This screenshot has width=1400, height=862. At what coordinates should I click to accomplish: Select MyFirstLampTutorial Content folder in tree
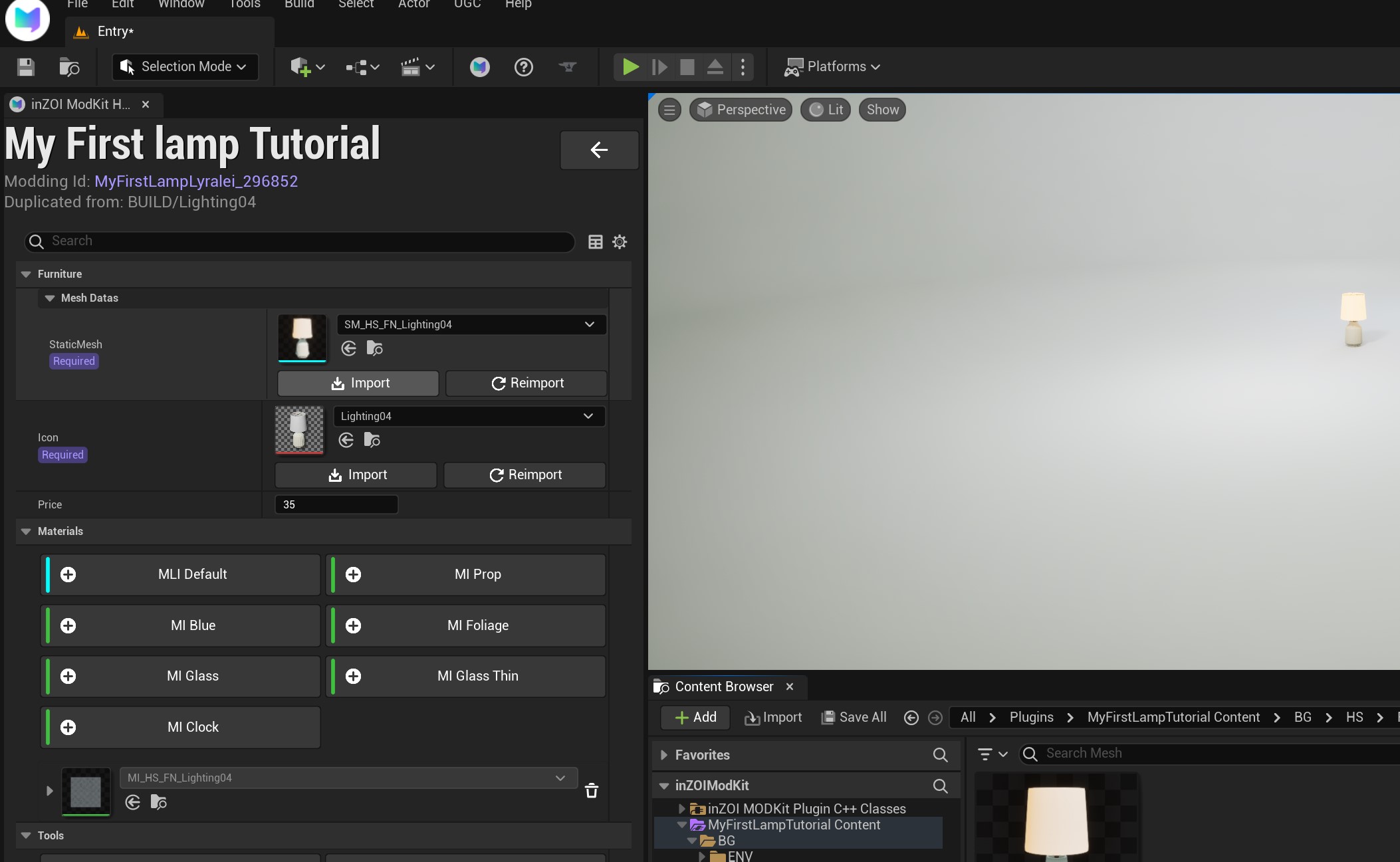tap(794, 825)
